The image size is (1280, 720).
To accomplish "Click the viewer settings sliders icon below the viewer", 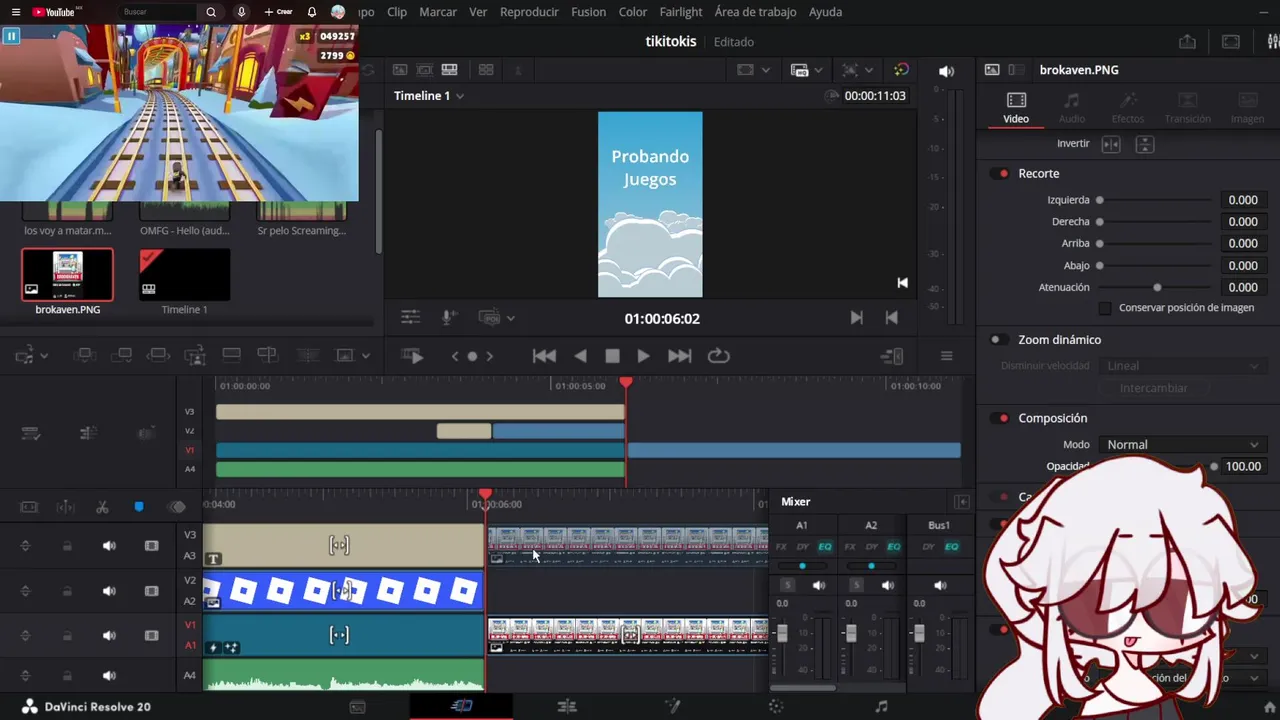I will [x=410, y=317].
